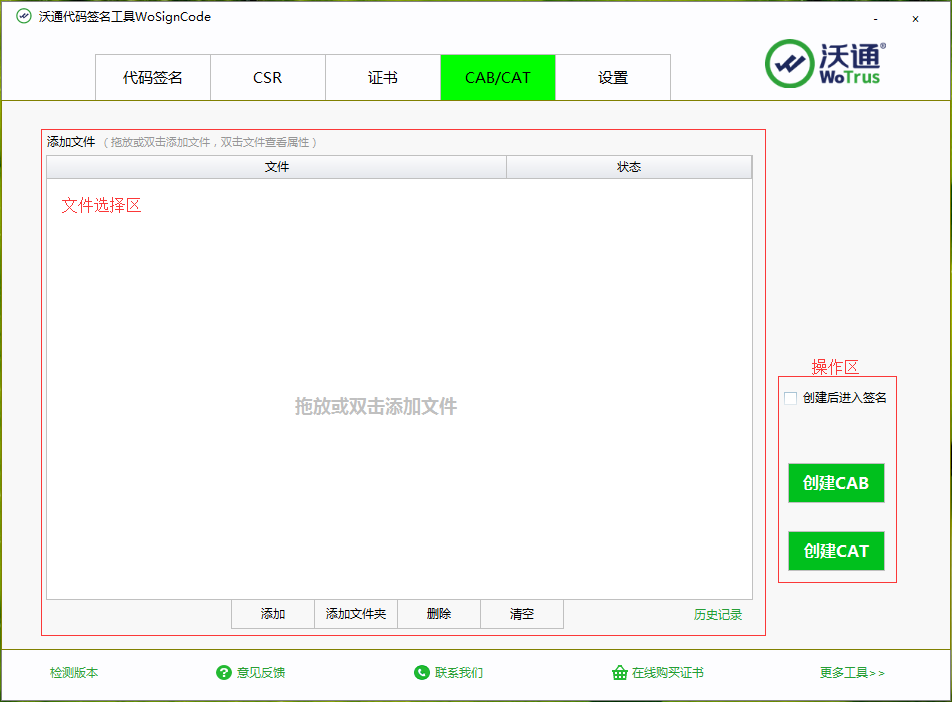Click the phone contact icon

click(x=421, y=673)
